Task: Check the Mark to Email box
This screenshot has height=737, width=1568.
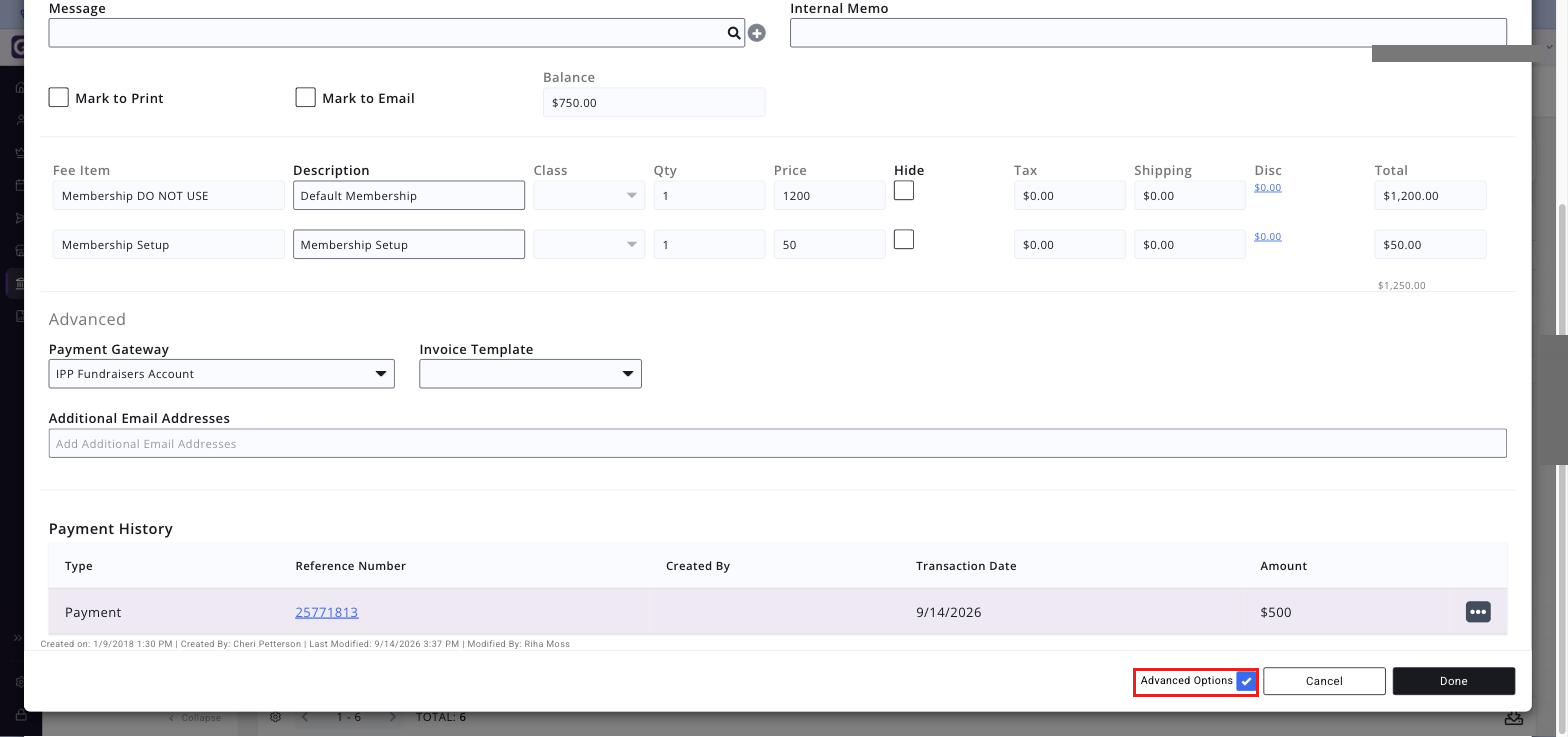Action: pyautogui.click(x=306, y=97)
